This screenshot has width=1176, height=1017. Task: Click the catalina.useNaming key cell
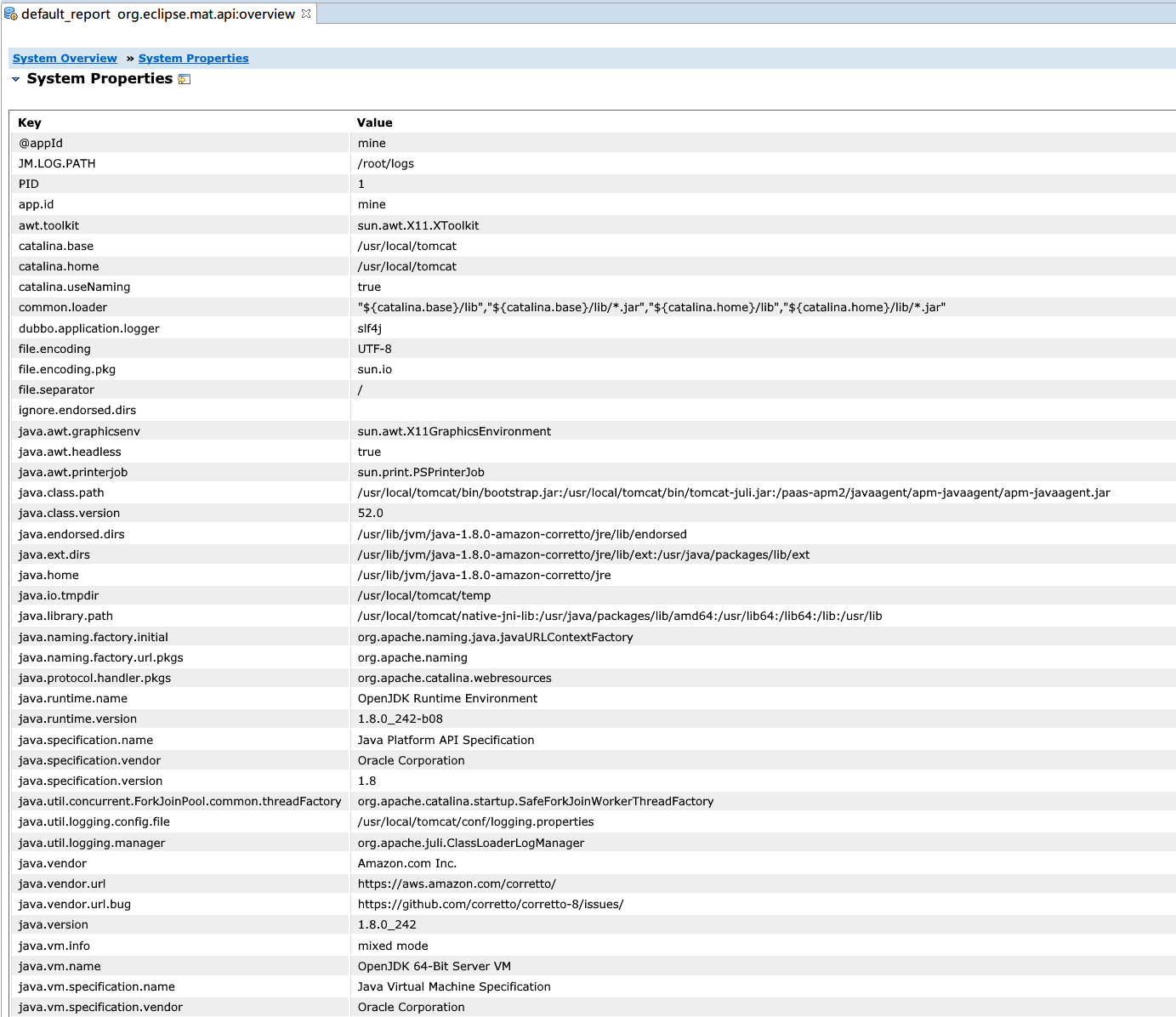coord(181,287)
